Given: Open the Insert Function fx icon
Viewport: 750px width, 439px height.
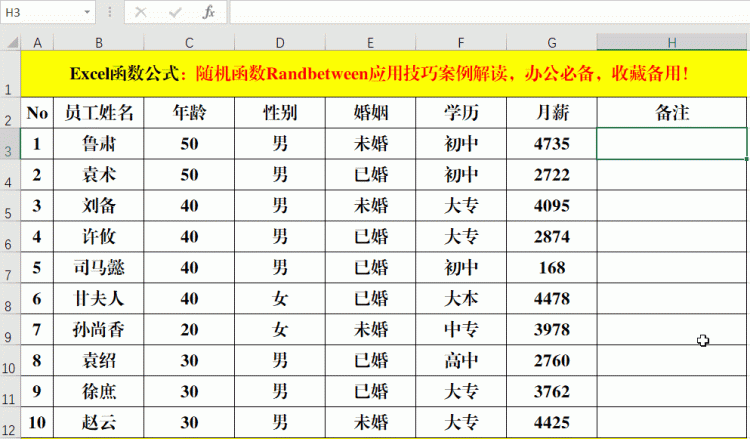Looking at the screenshot, I should 209,12.
